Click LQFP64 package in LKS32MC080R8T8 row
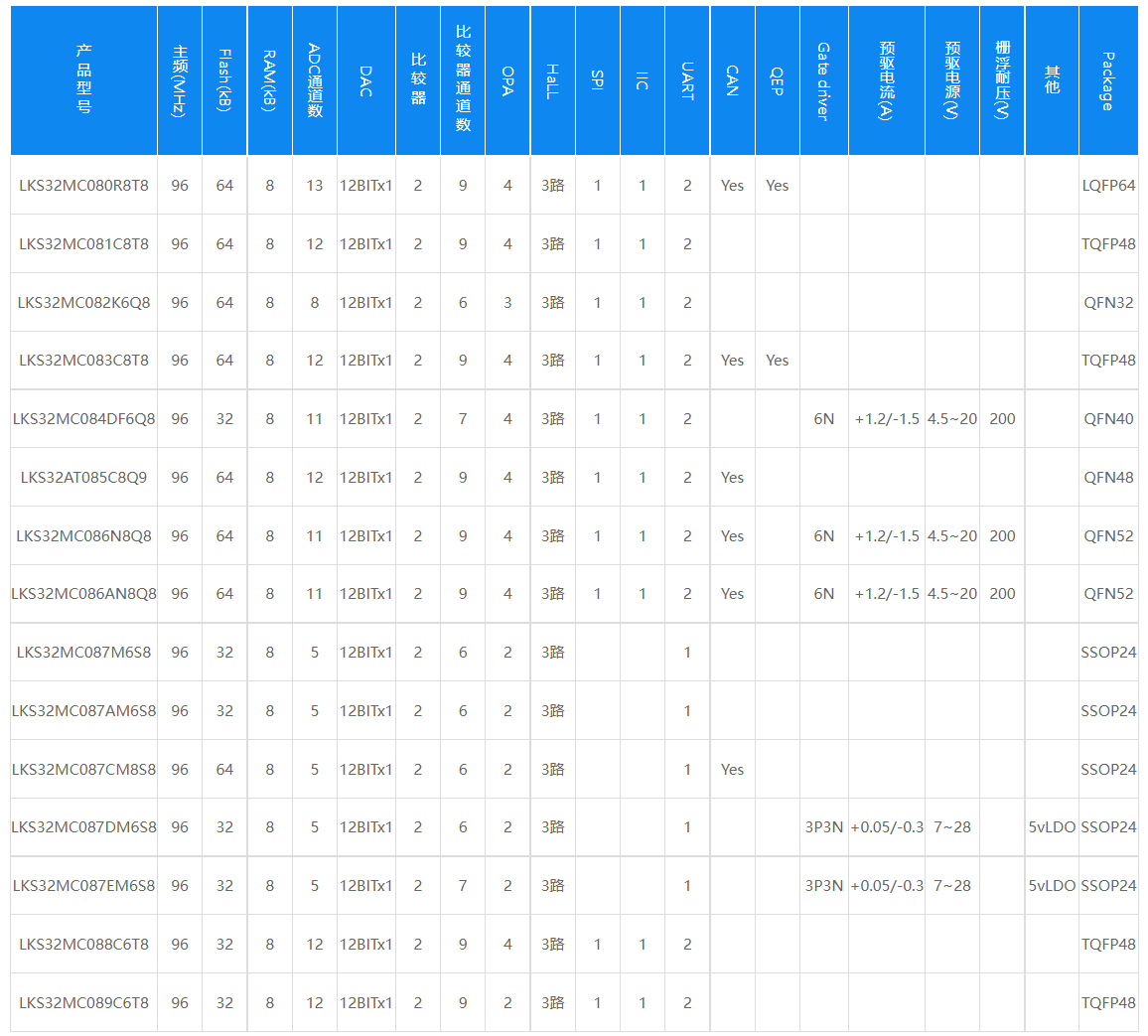Viewport: 1148px width, 1036px height. (x=1108, y=185)
